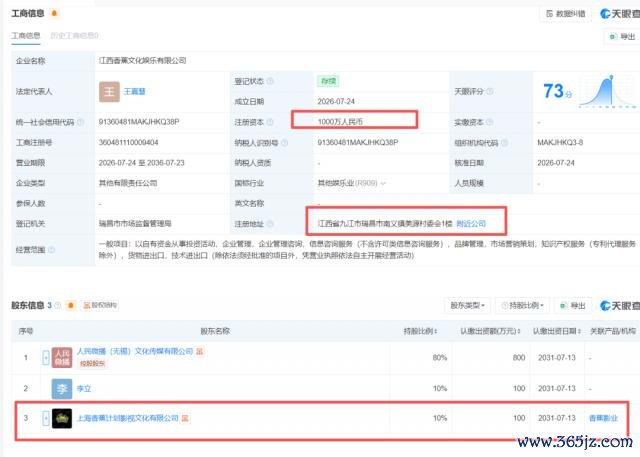Click the orange dot icon beside the top 工商信息 heading

point(54,13)
